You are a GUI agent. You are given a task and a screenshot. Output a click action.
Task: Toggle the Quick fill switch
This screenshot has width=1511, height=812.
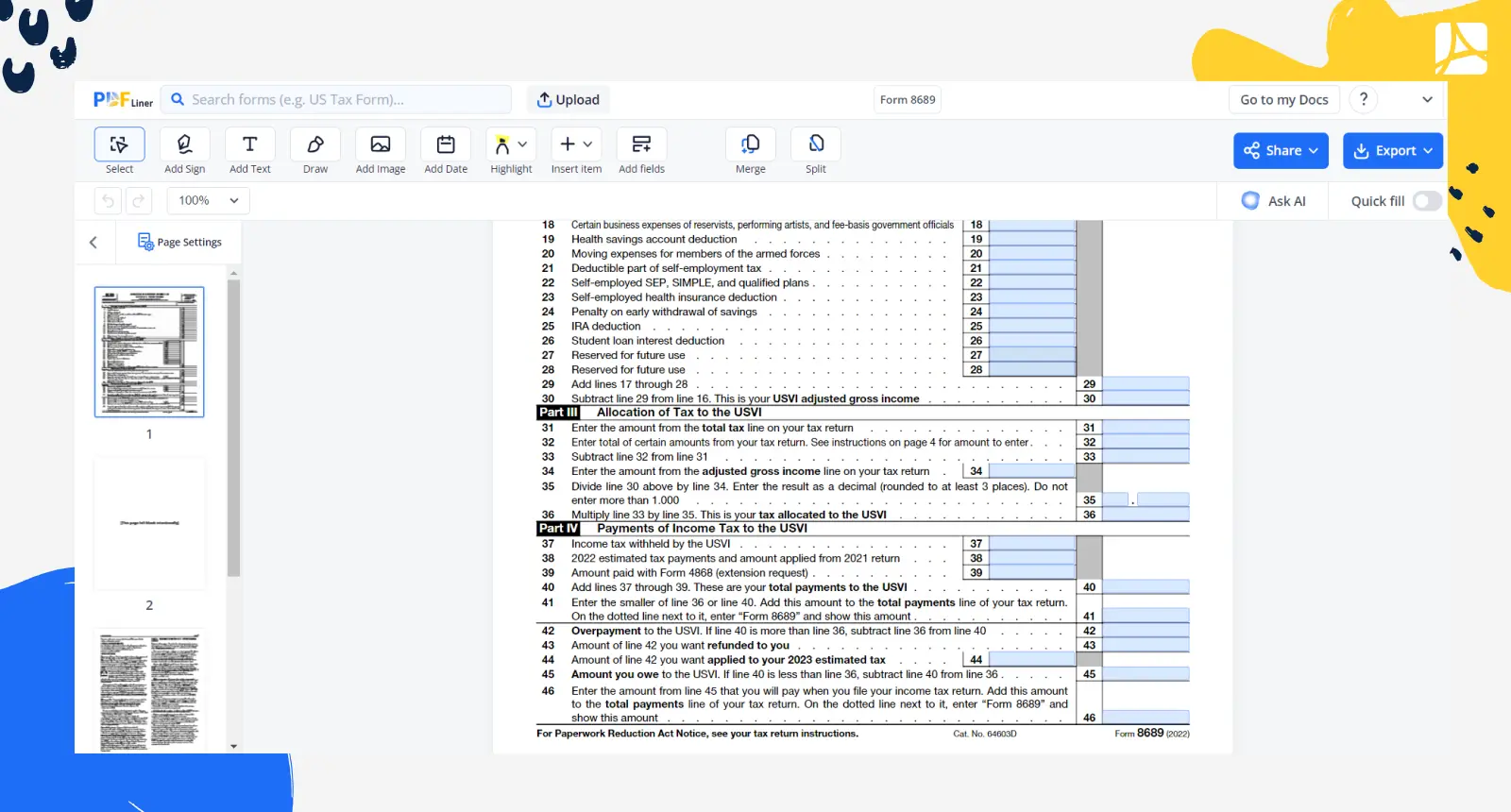(x=1427, y=201)
